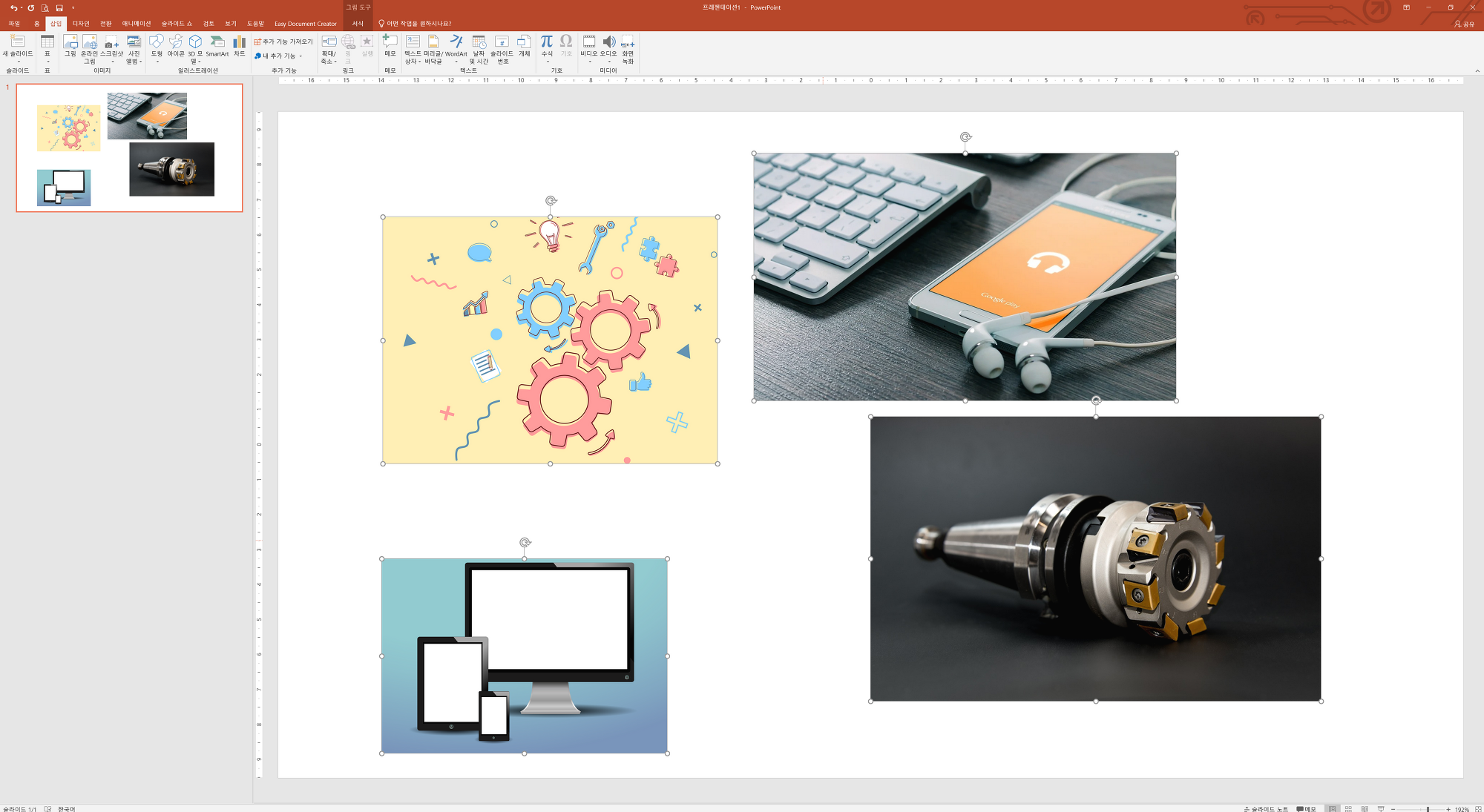The image size is (1484, 812).
Task: Switch to slide sorter view
Action: click(1348, 809)
